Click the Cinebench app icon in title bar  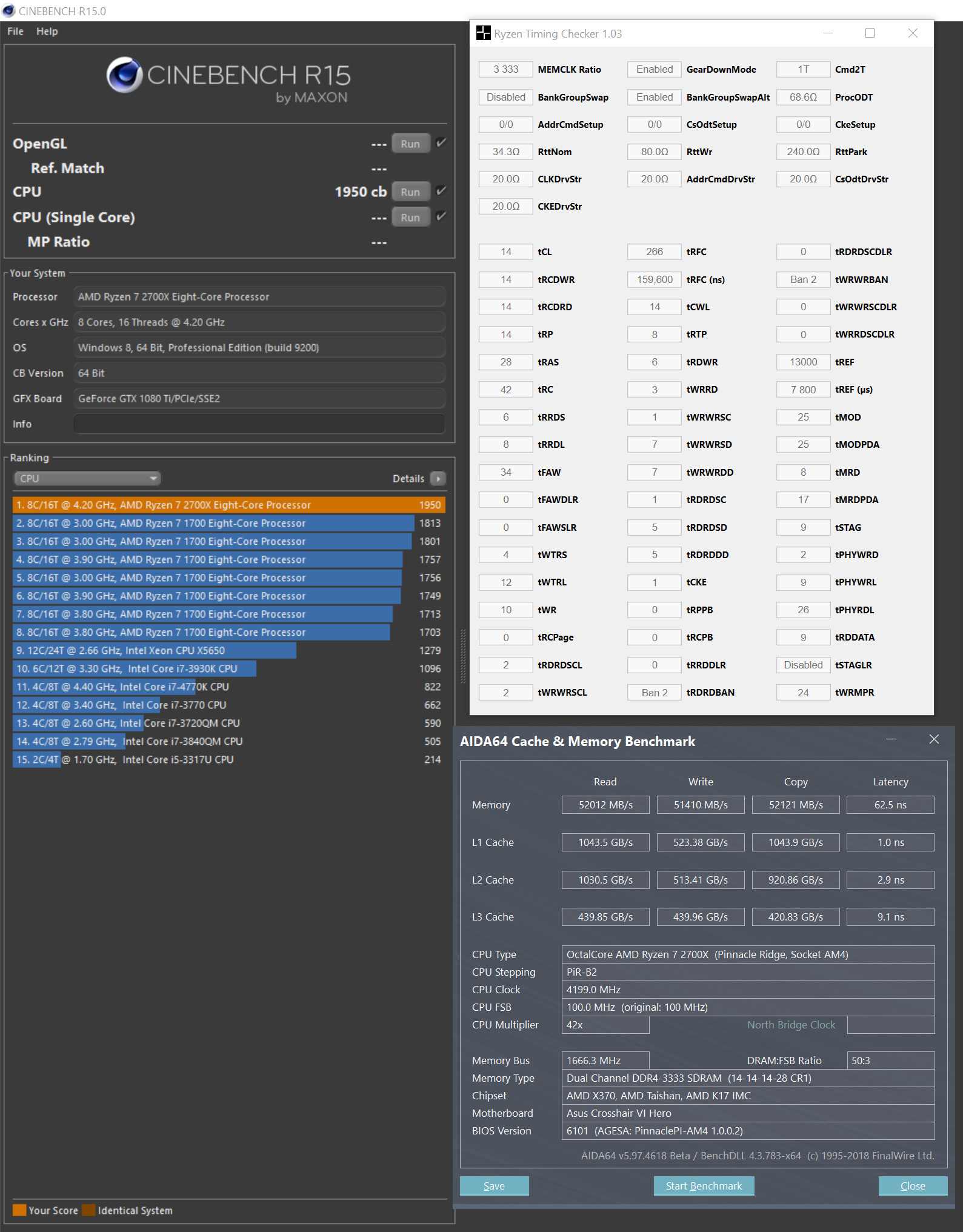pos(8,11)
